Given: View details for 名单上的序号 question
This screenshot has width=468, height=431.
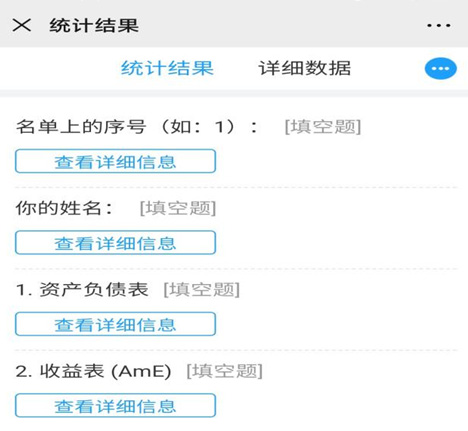Looking at the screenshot, I should (115, 161).
